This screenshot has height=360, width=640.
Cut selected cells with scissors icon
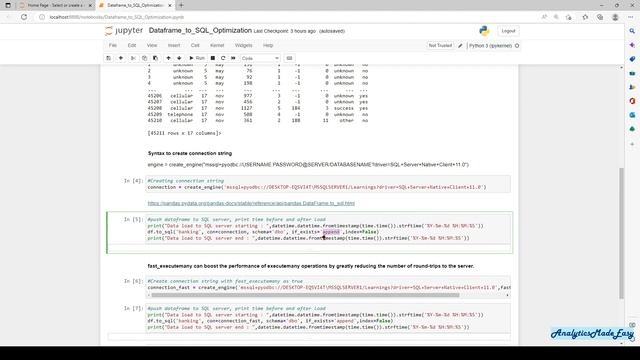[133, 58]
